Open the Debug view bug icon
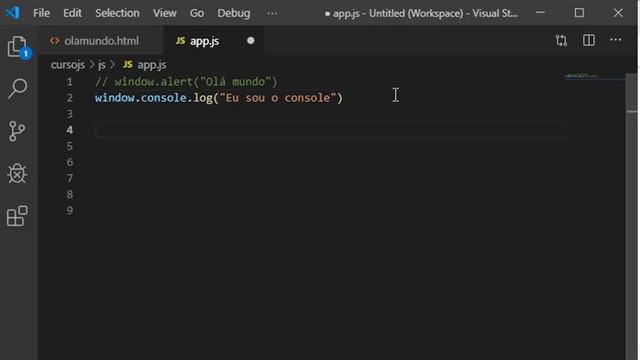 (x=17, y=173)
